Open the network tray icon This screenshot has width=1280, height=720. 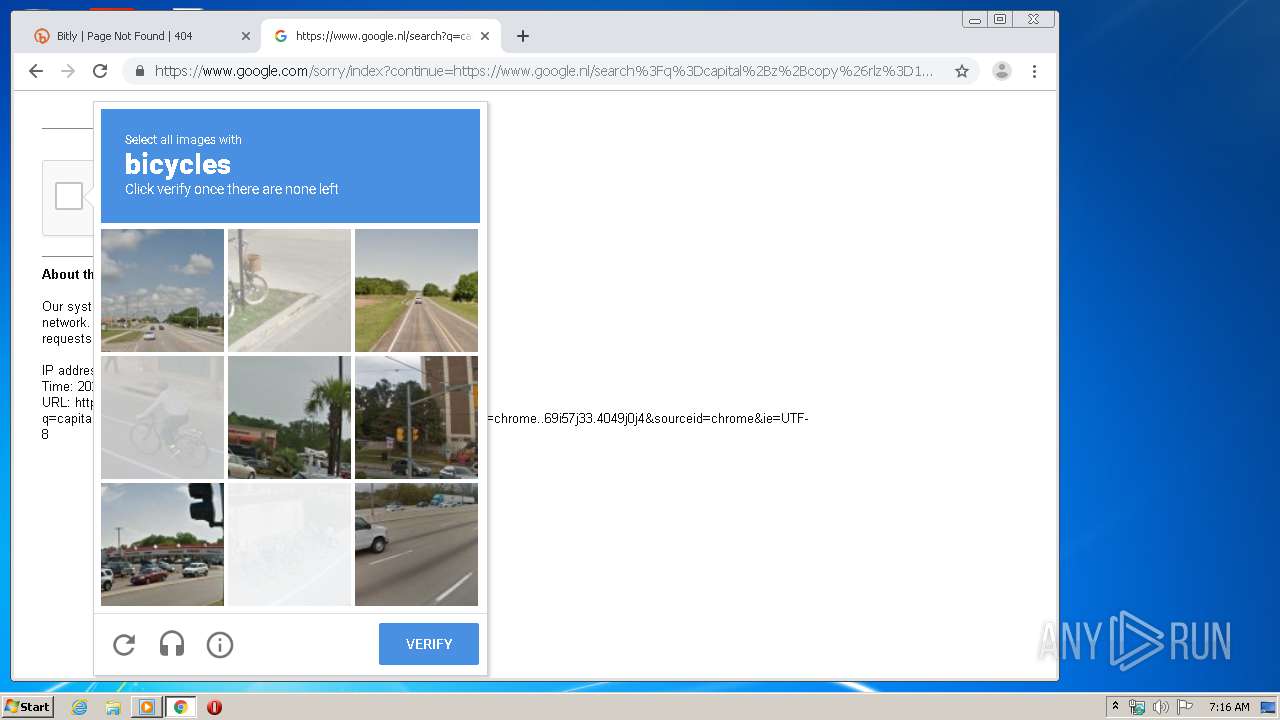(1137, 707)
